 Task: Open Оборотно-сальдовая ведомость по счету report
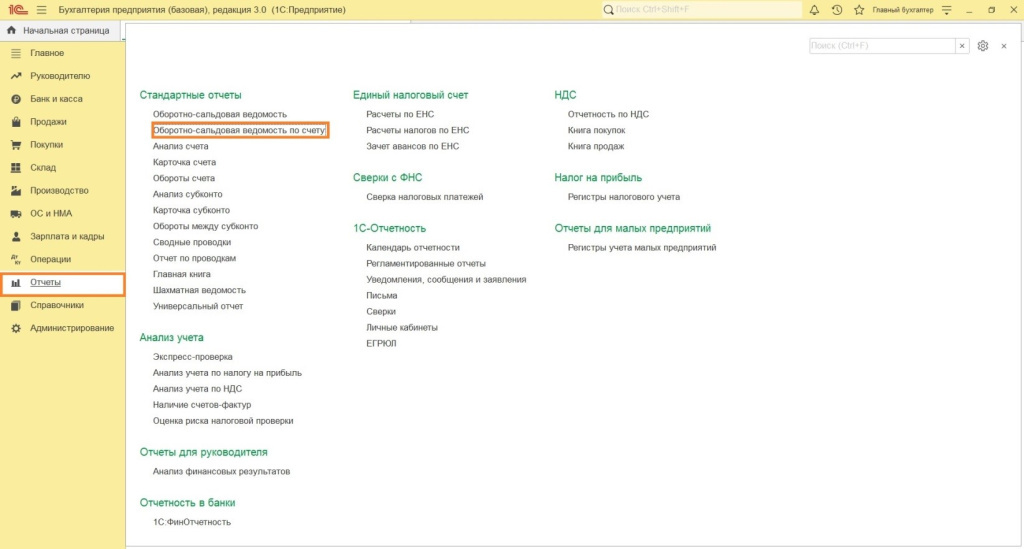point(239,130)
